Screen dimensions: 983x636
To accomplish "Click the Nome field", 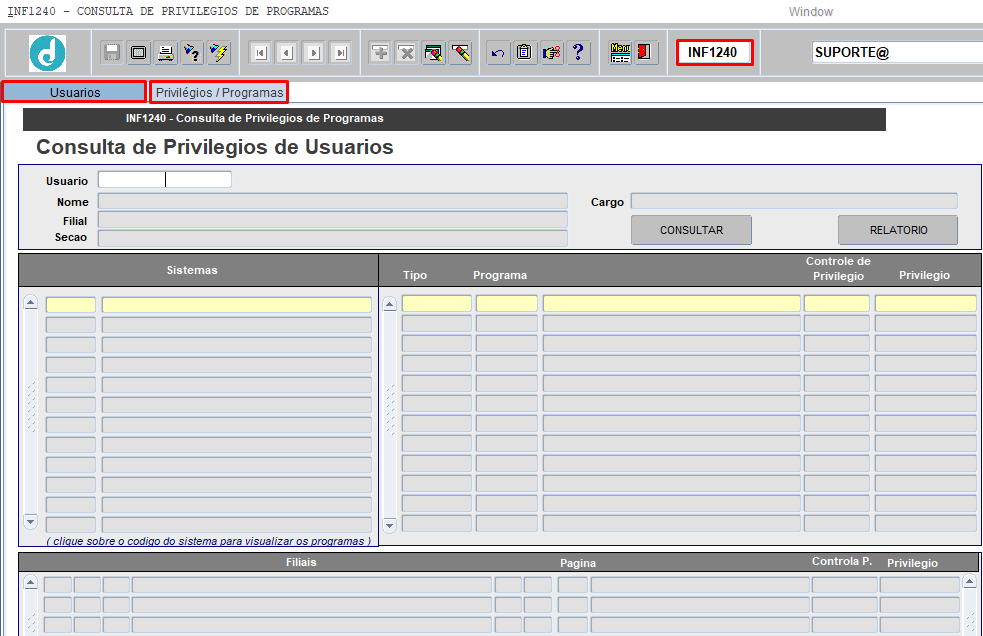I will point(333,201).
